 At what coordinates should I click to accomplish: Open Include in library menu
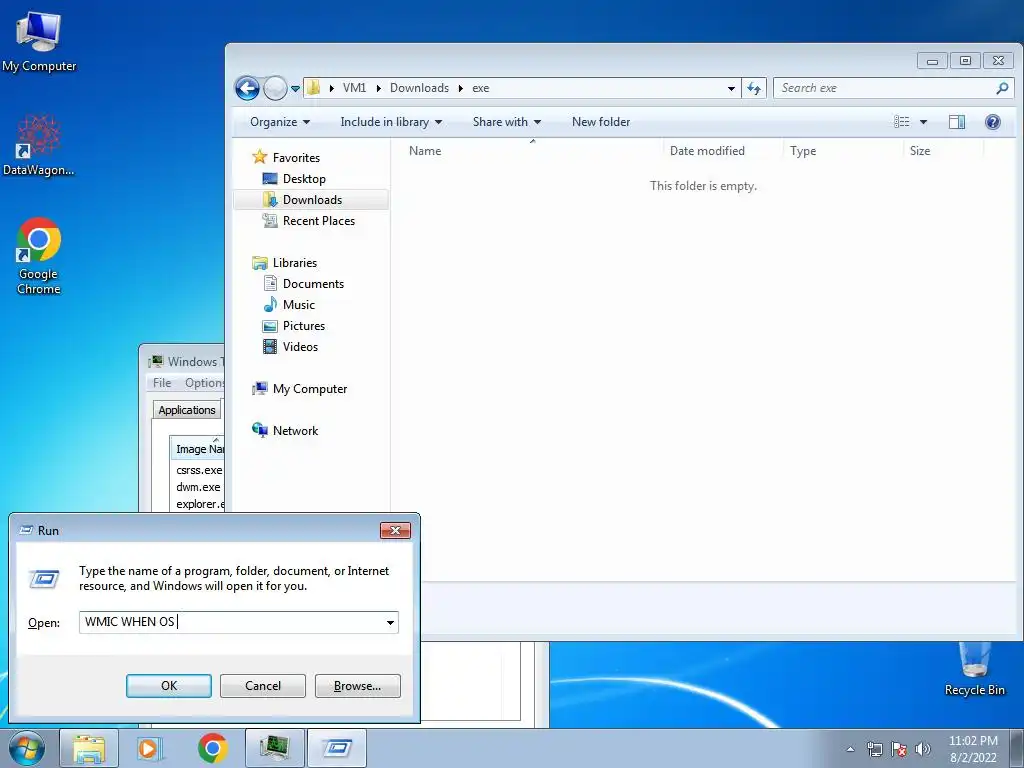(391, 122)
